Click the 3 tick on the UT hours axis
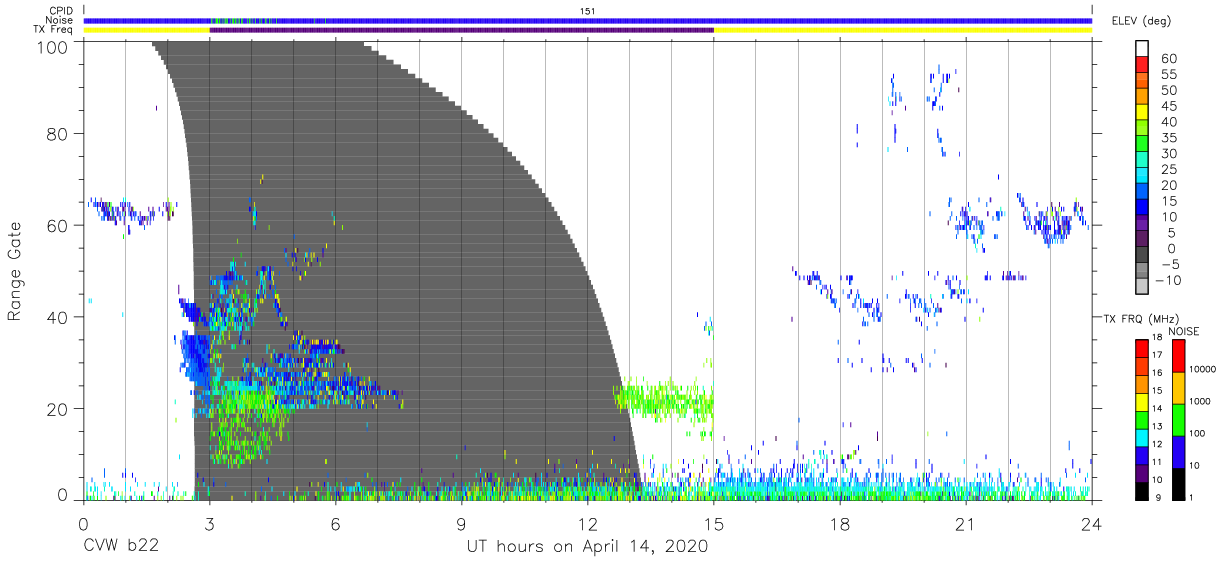 point(210,522)
